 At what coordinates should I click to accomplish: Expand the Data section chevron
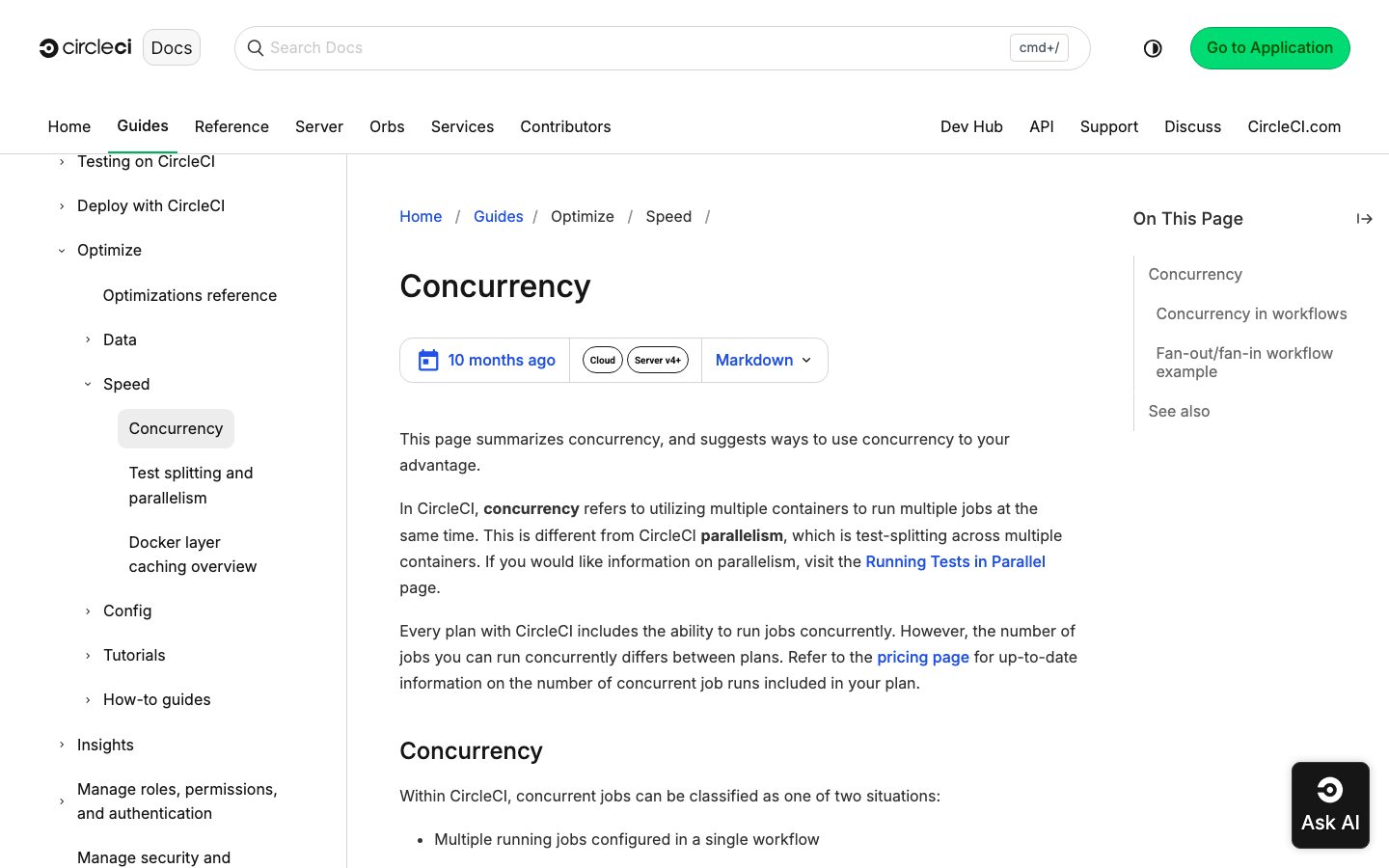[x=88, y=339]
